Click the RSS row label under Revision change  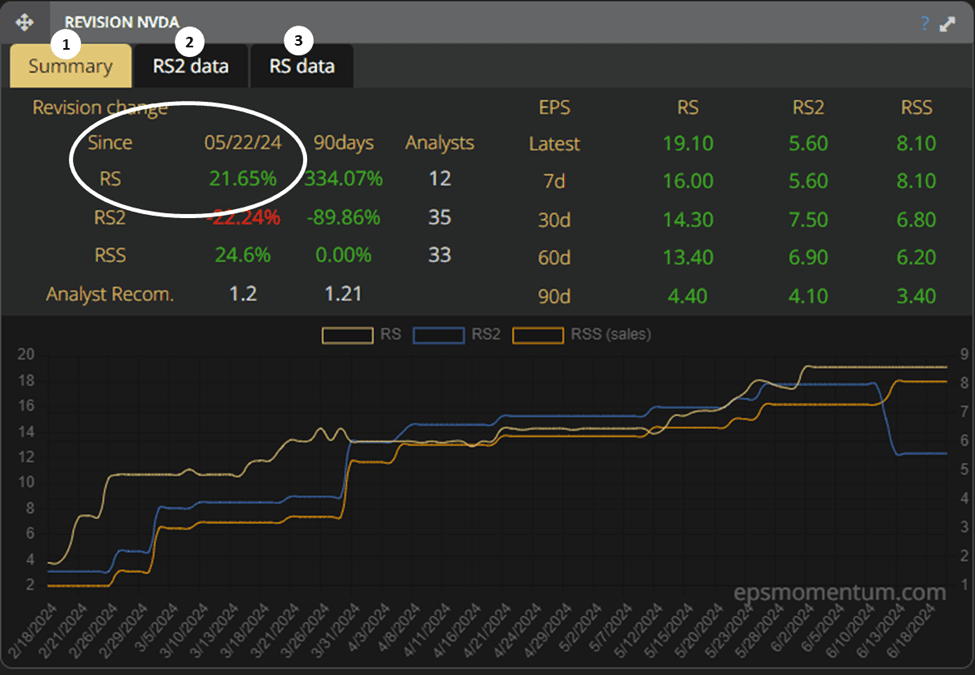click(110, 255)
